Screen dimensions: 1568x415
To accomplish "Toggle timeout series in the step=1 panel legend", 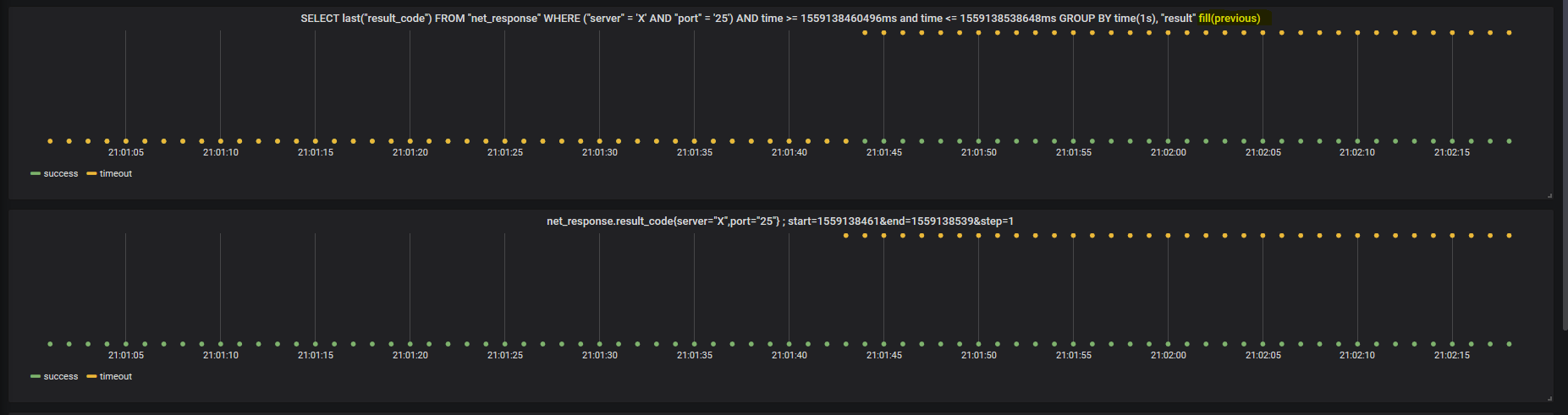I will click(x=116, y=376).
